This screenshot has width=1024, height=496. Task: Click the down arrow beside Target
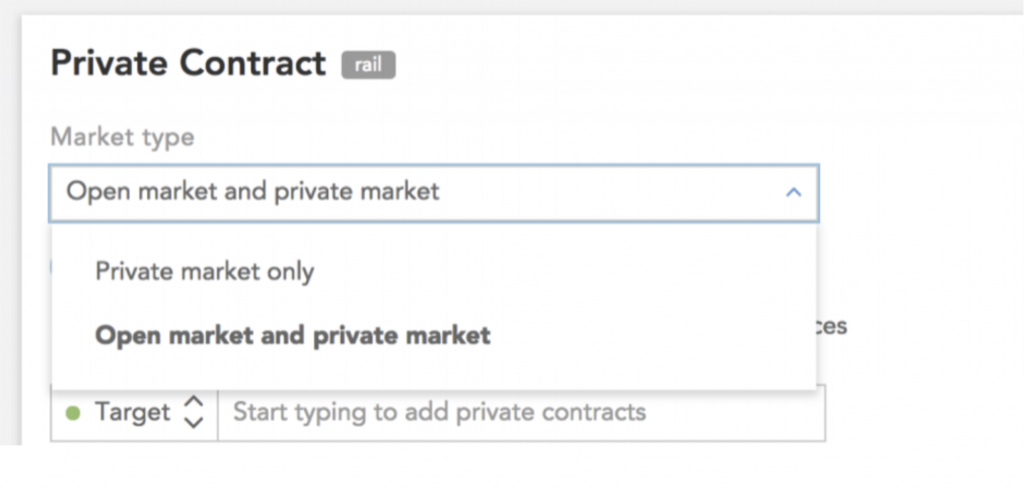click(193, 423)
